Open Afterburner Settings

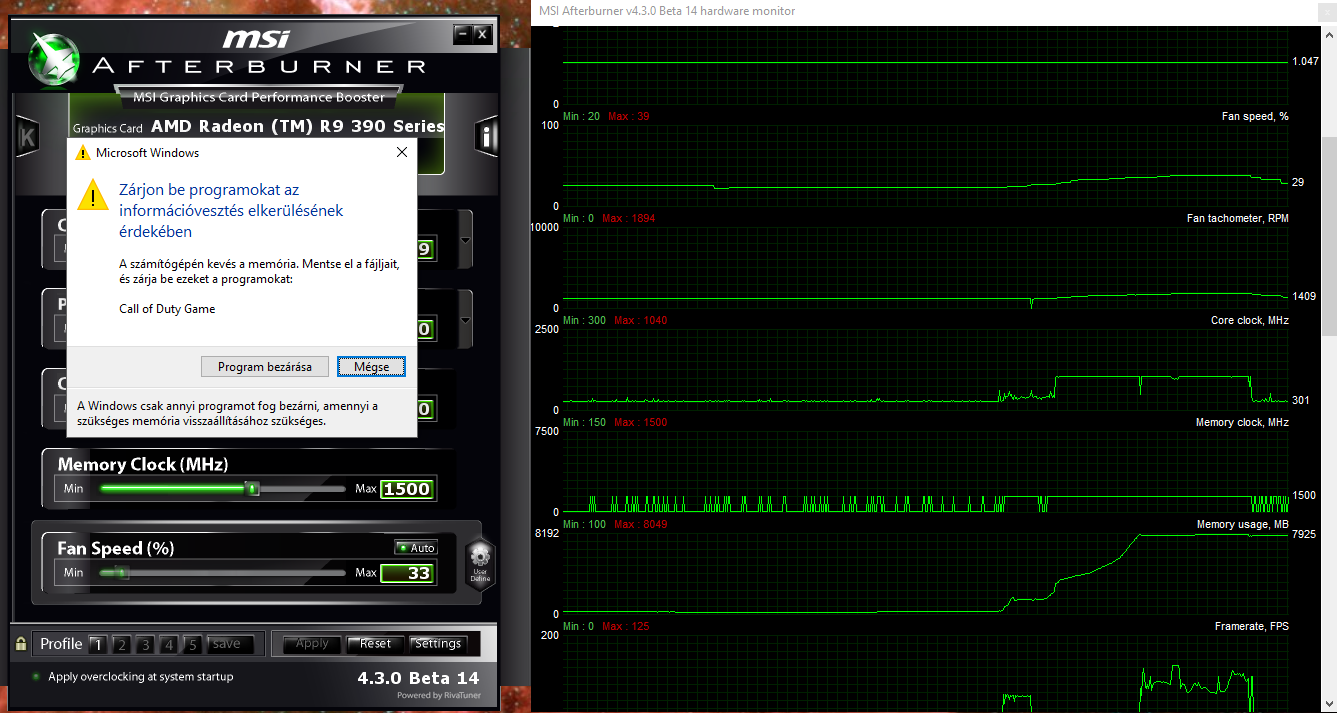tap(438, 644)
